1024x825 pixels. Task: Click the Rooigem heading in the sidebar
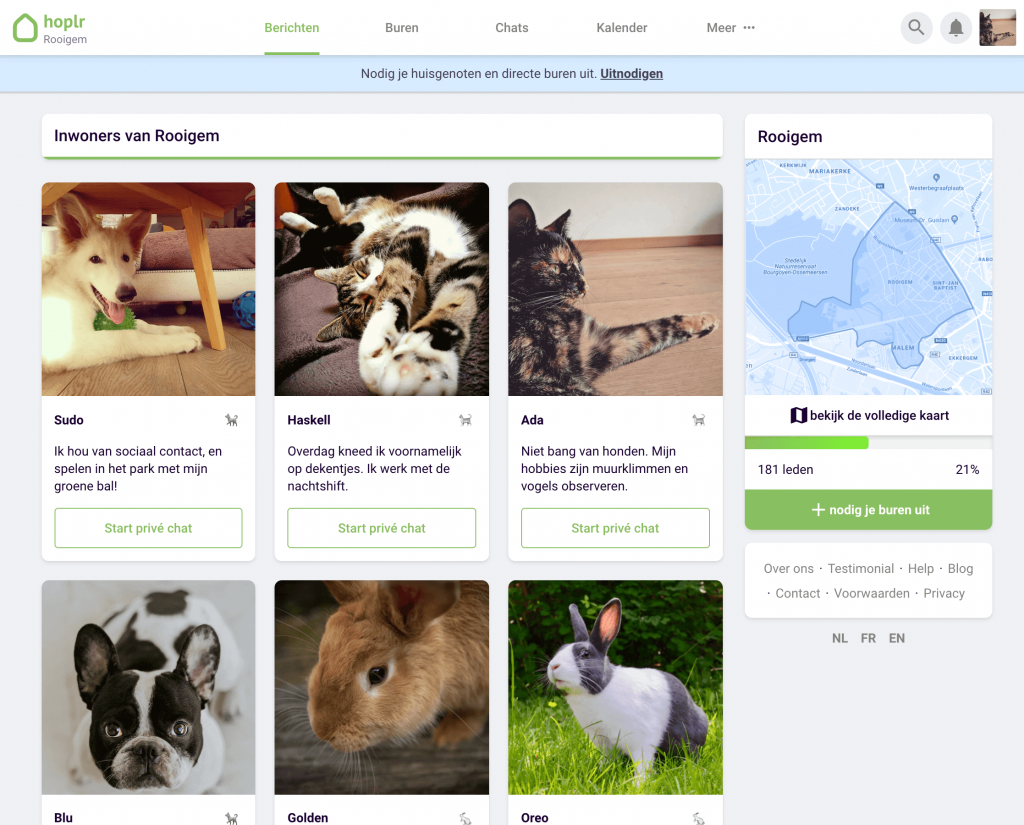[790, 137]
